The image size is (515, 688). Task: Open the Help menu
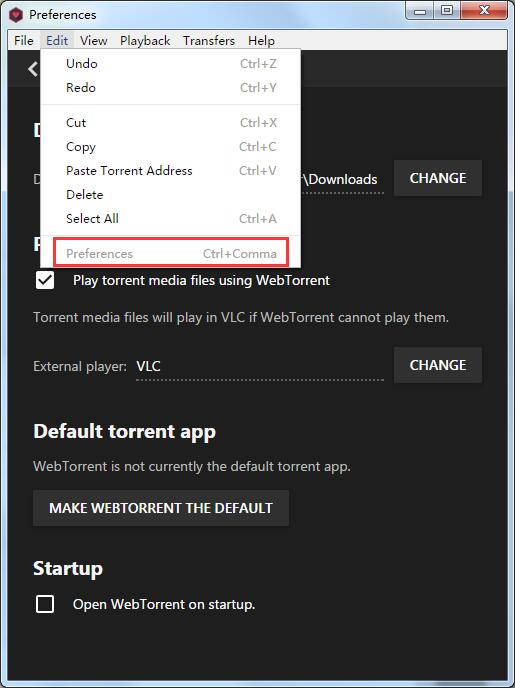pos(261,40)
